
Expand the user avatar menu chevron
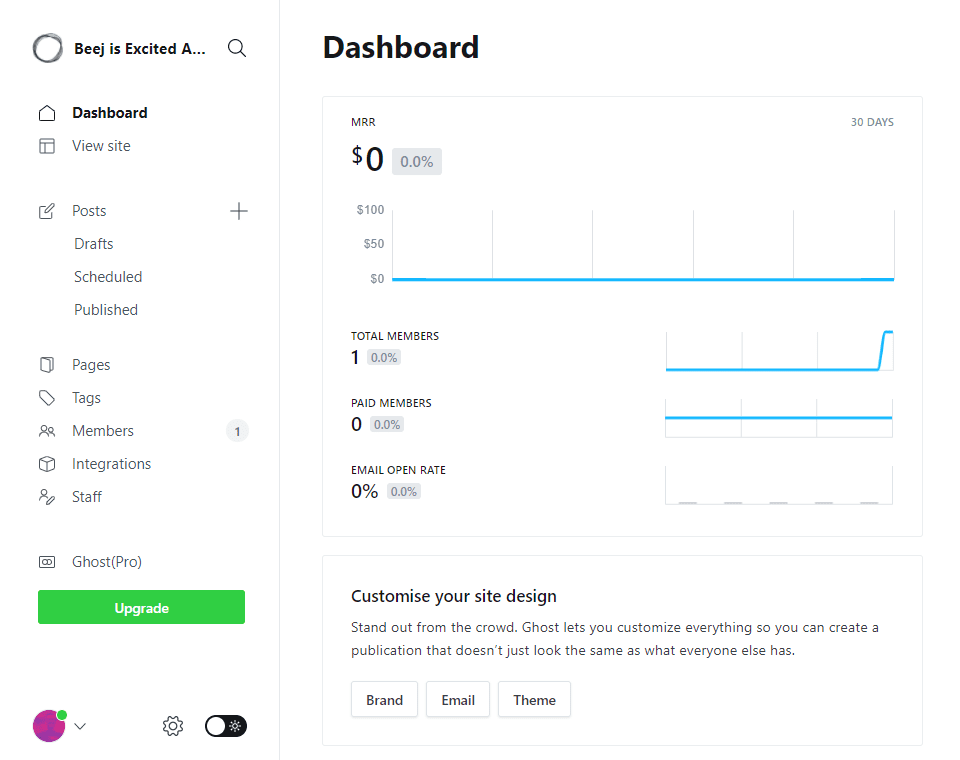[80, 726]
